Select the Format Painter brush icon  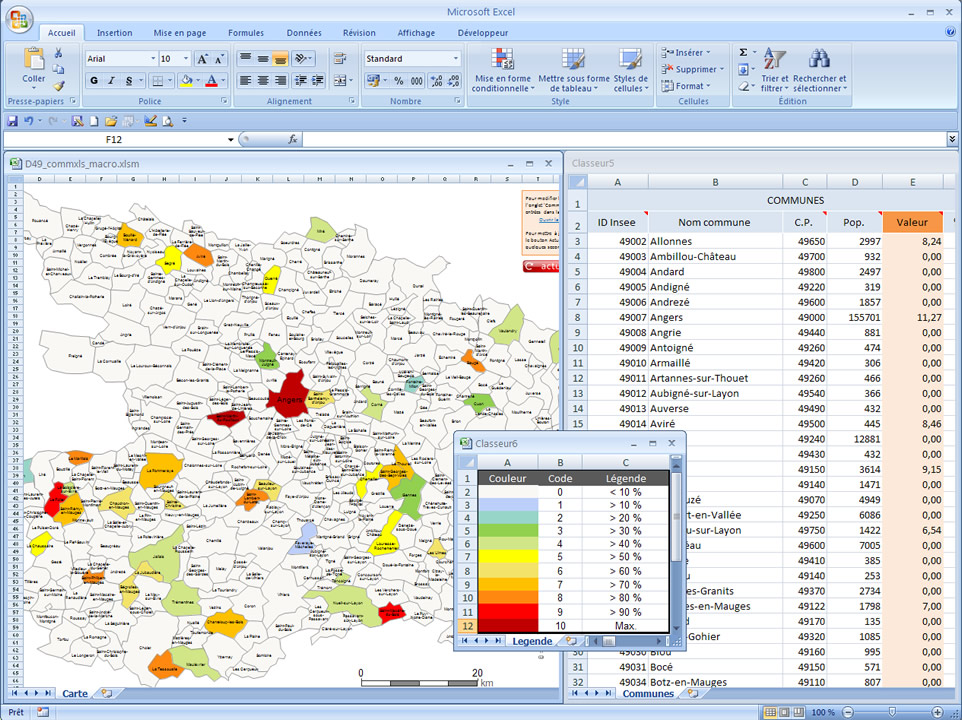click(x=58, y=86)
